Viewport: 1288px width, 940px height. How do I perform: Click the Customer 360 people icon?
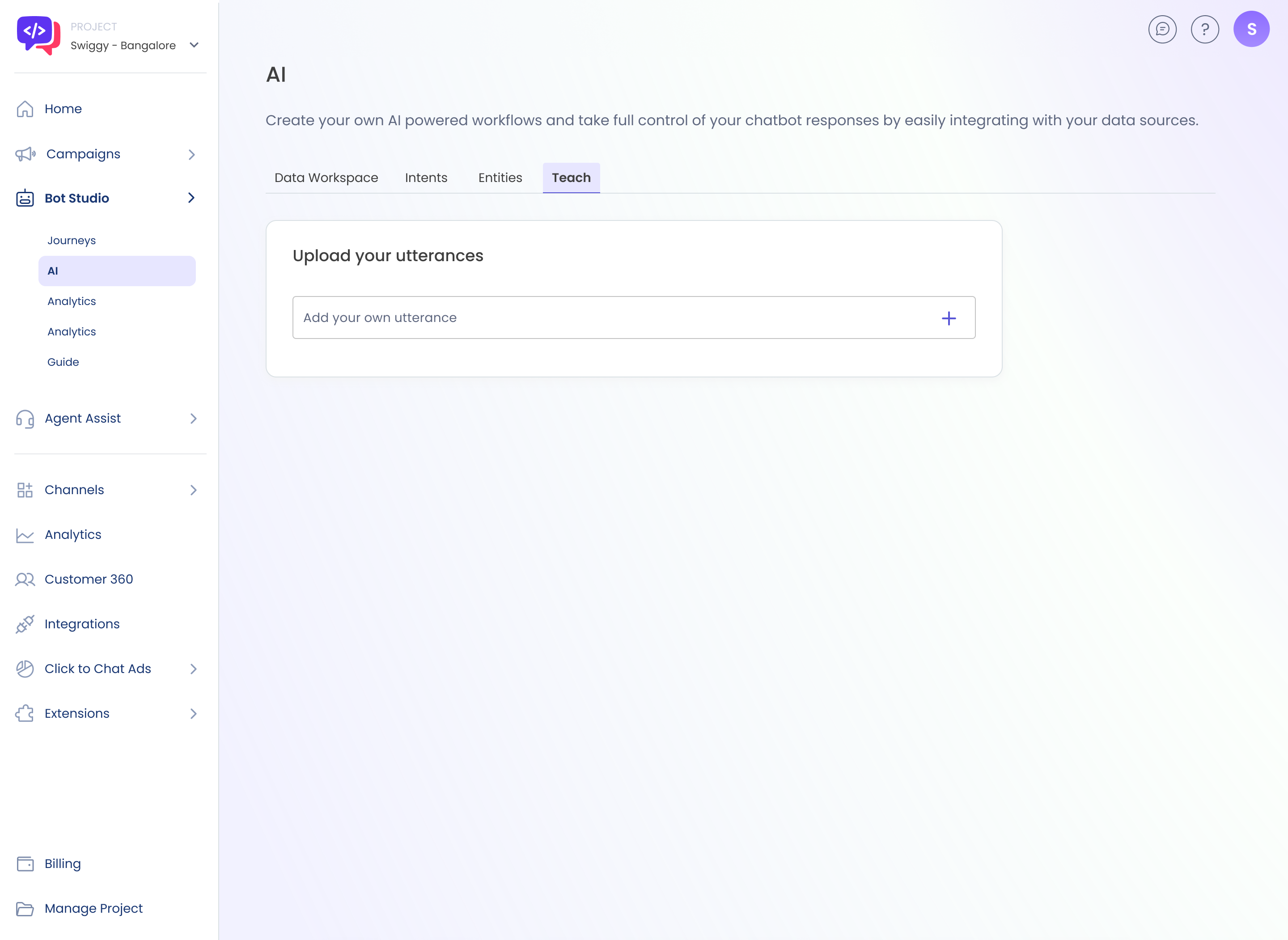pyautogui.click(x=25, y=579)
